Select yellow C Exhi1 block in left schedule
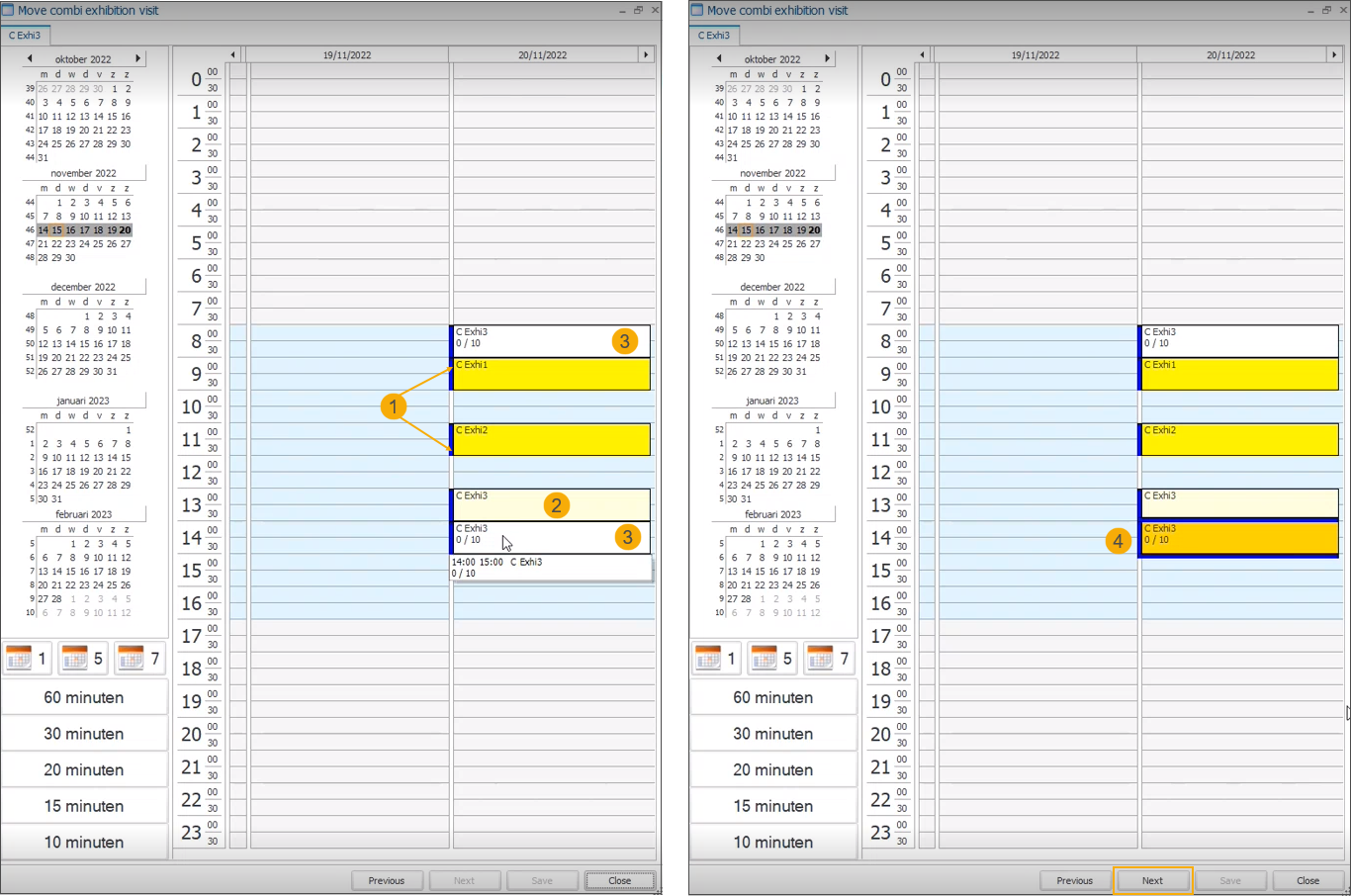 (x=550, y=375)
